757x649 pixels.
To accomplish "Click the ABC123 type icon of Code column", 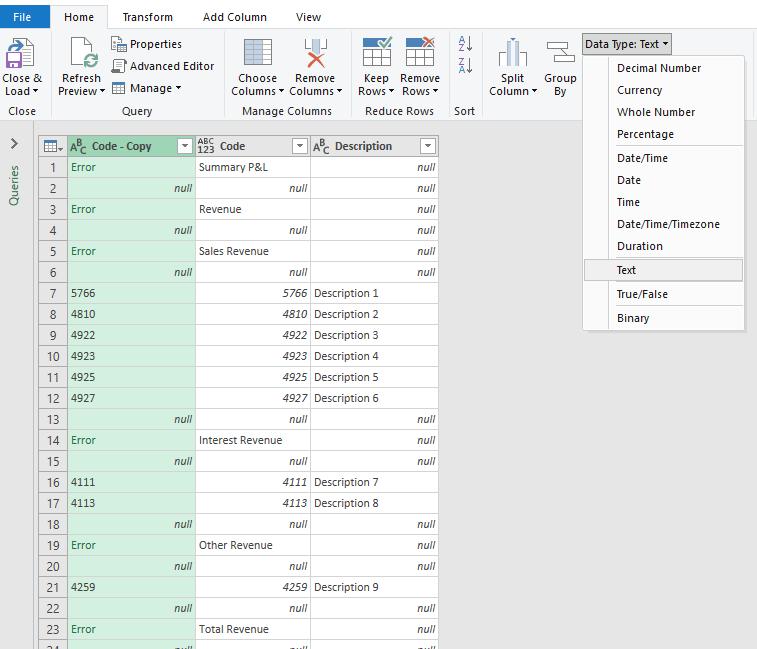I will (x=206, y=146).
